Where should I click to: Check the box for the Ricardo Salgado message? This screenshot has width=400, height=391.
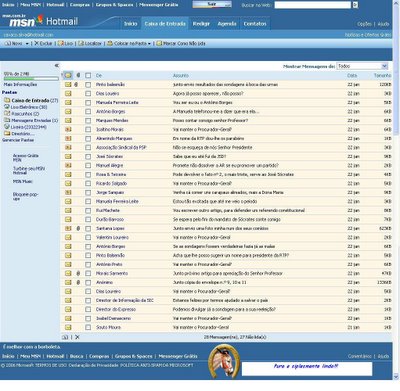click(88, 184)
